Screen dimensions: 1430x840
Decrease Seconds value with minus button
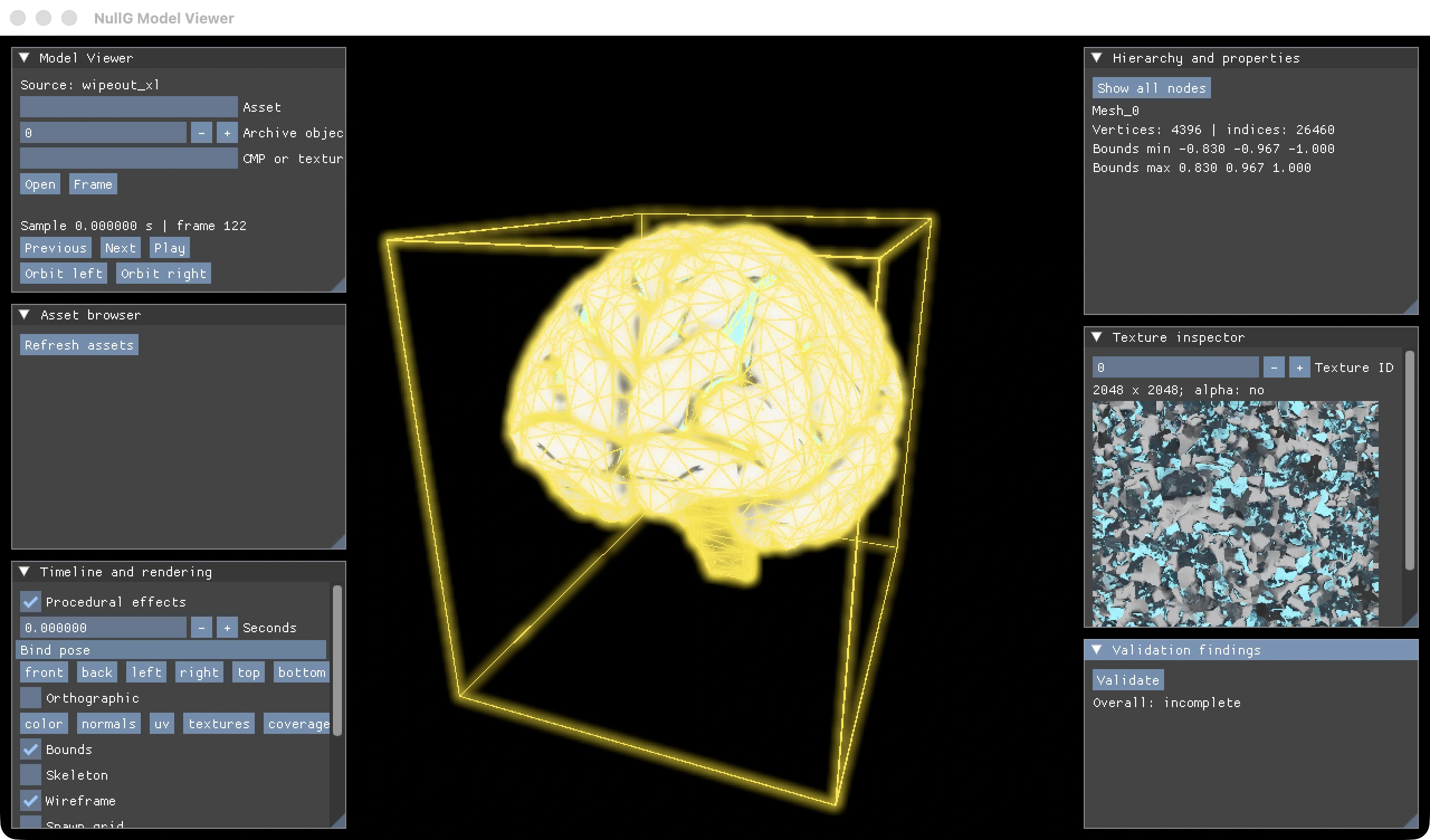point(202,628)
